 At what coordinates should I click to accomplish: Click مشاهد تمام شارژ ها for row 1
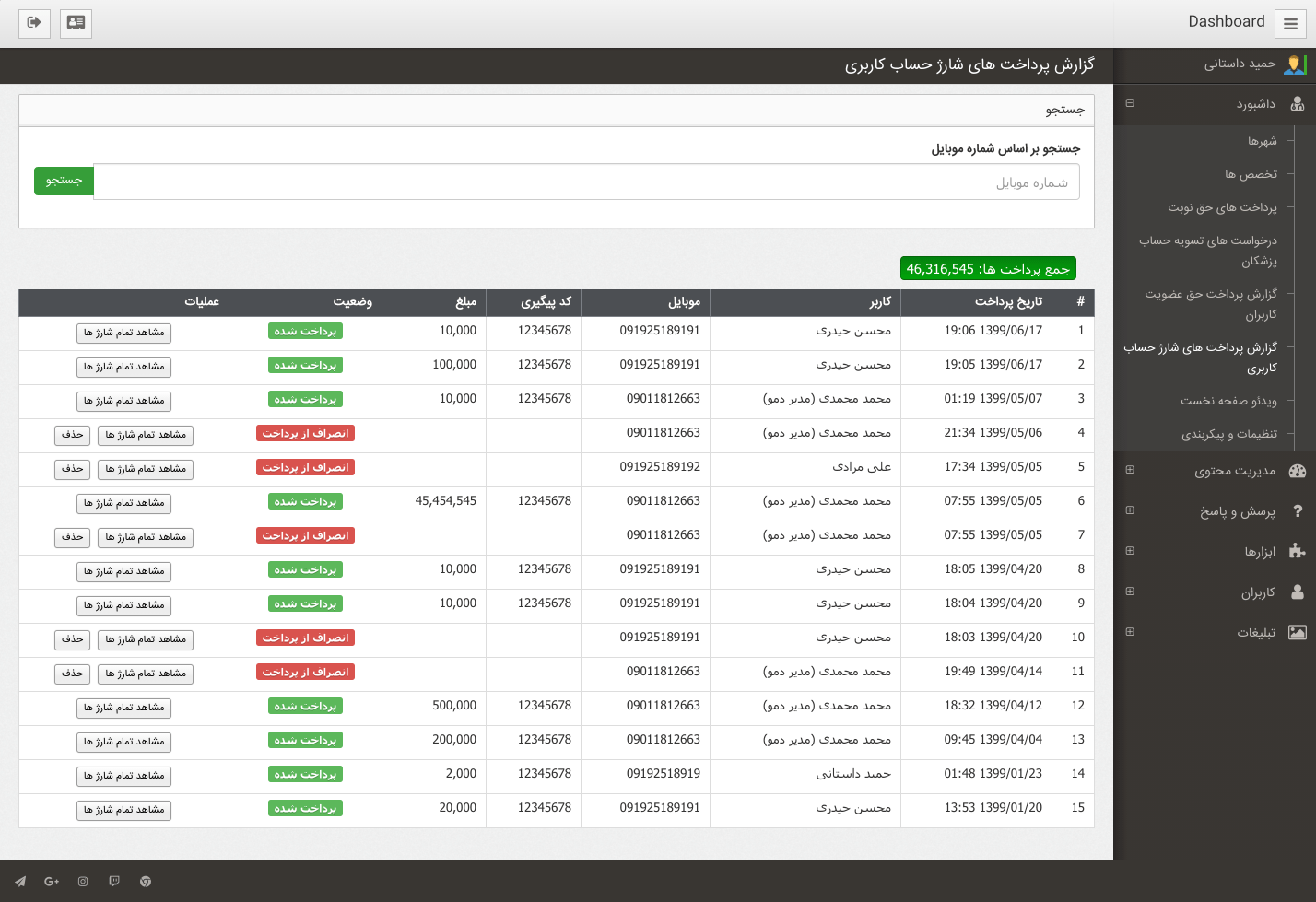pos(123,333)
